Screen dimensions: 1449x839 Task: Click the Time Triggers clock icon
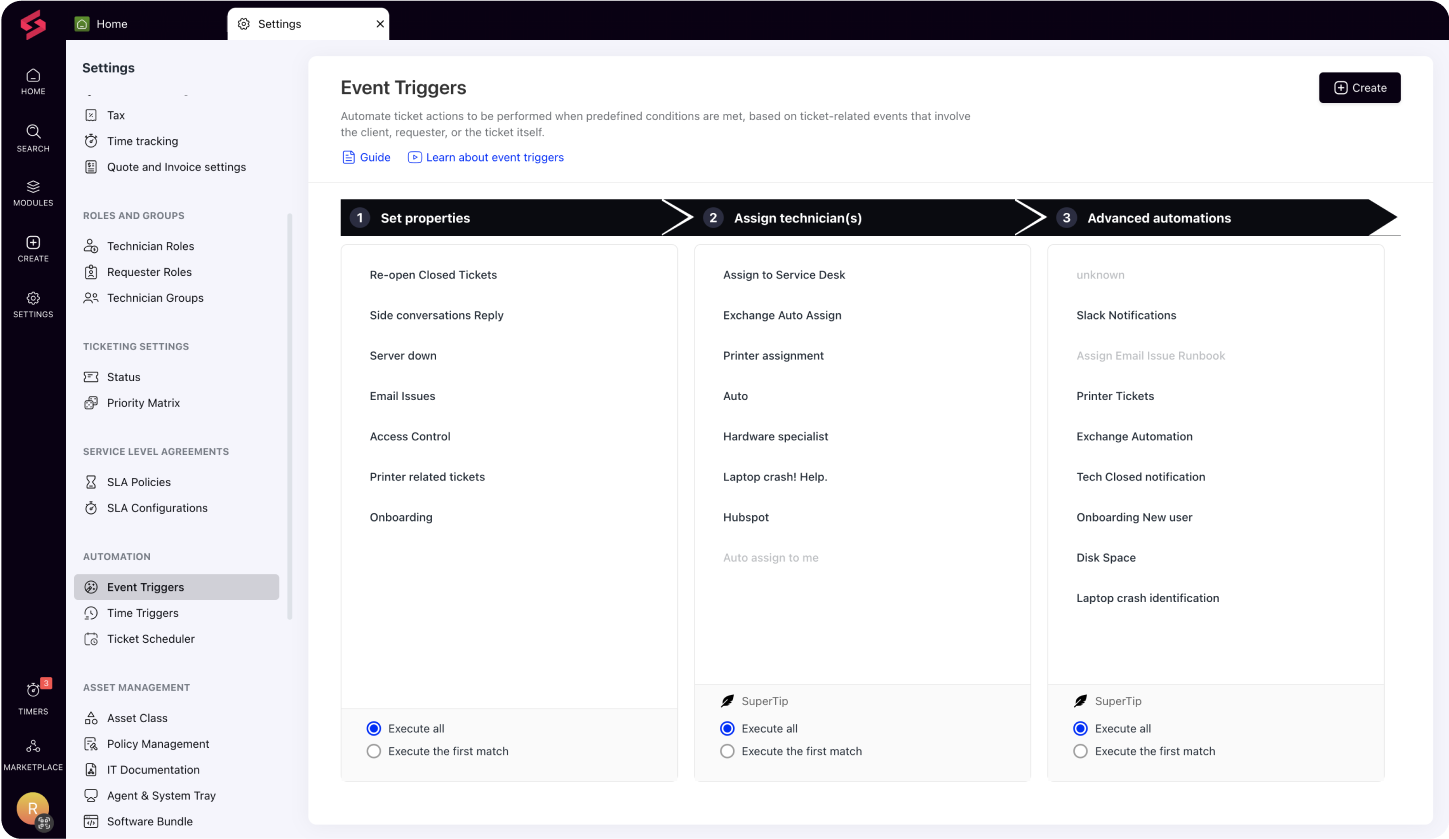(x=92, y=613)
